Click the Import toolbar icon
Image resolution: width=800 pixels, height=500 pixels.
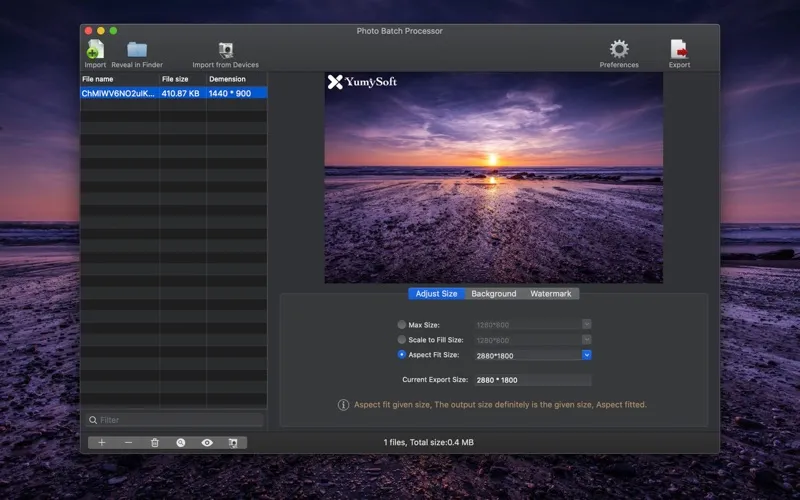tap(94, 50)
